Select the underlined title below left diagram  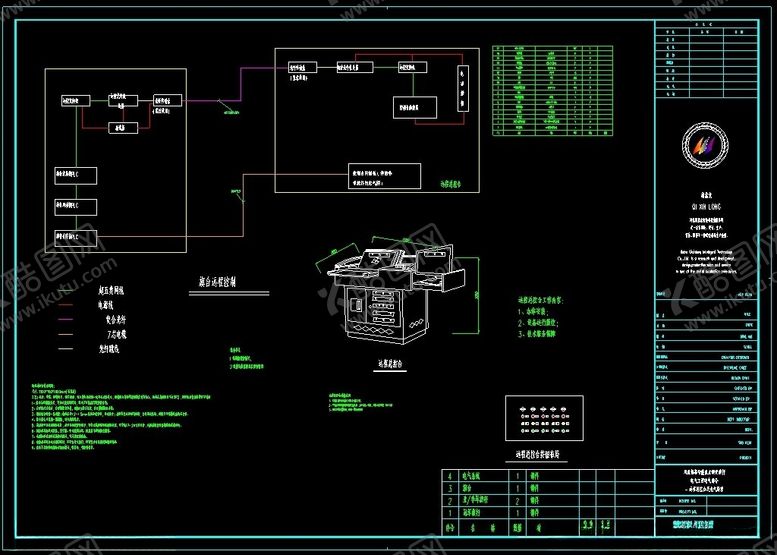click(x=229, y=283)
